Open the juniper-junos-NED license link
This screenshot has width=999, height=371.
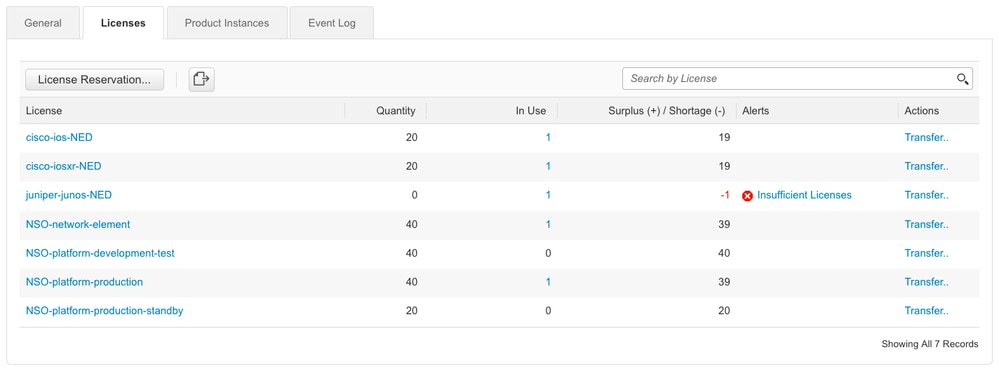[68, 195]
